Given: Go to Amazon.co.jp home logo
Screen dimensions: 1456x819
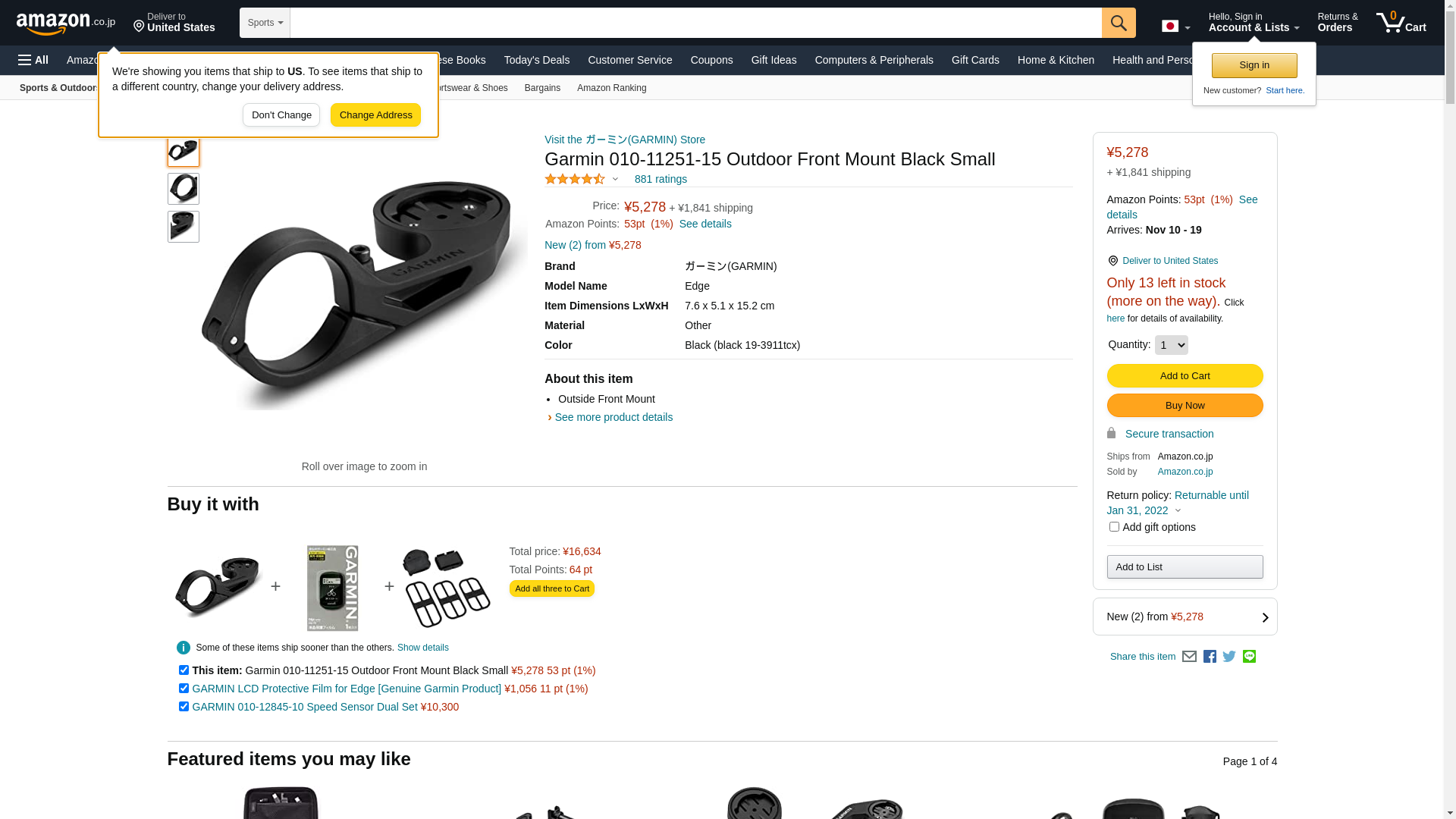Looking at the screenshot, I should (x=66, y=23).
